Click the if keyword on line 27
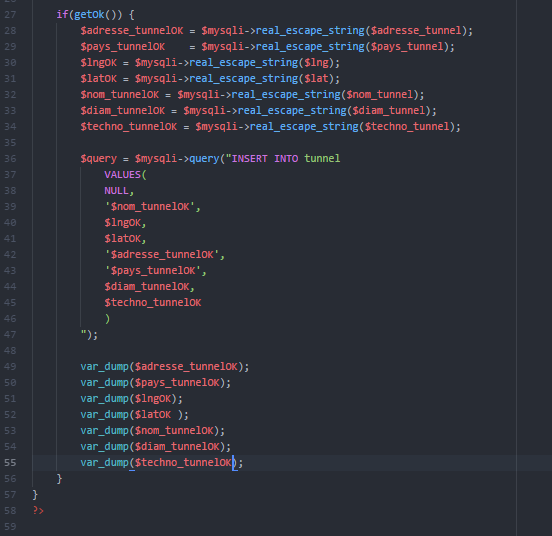Screen dimensions: 552x536 tap(62, 15)
